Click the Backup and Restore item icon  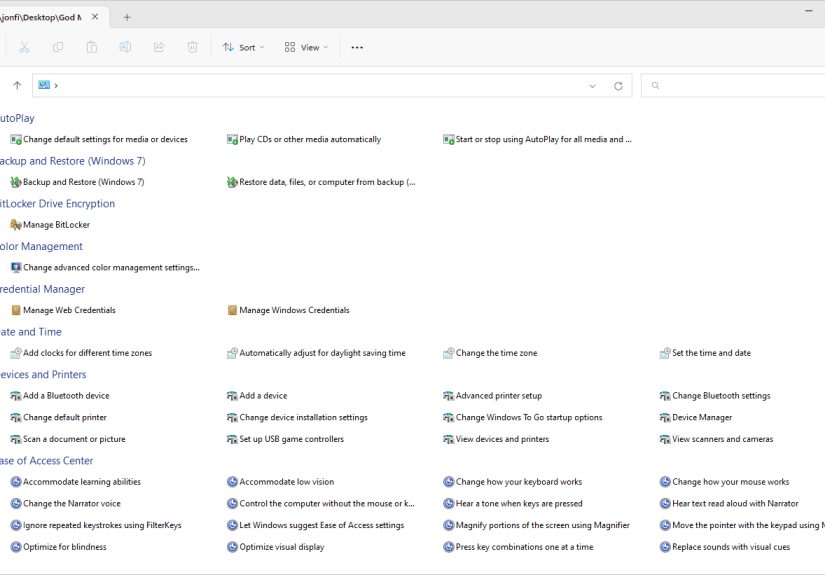click(x=16, y=182)
